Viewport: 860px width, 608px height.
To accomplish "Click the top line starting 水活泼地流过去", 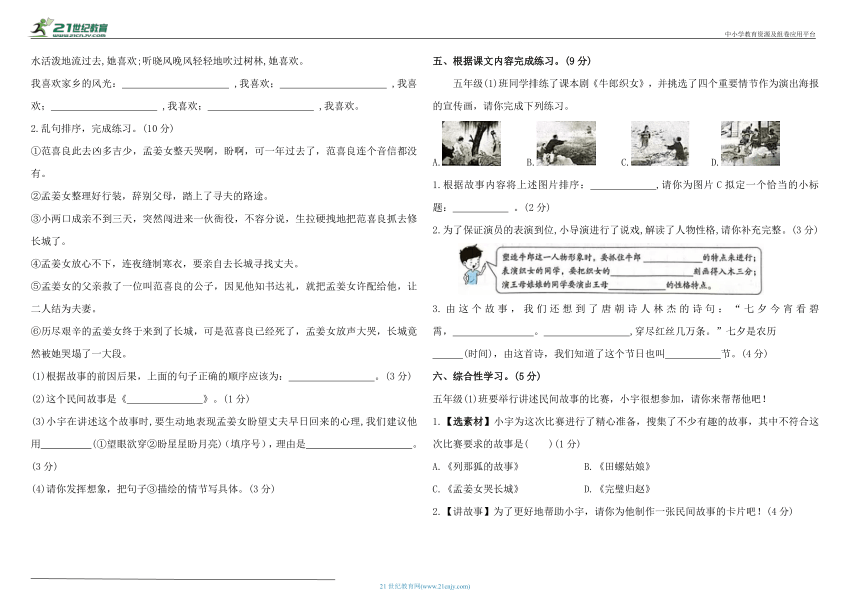I will pos(168,61).
